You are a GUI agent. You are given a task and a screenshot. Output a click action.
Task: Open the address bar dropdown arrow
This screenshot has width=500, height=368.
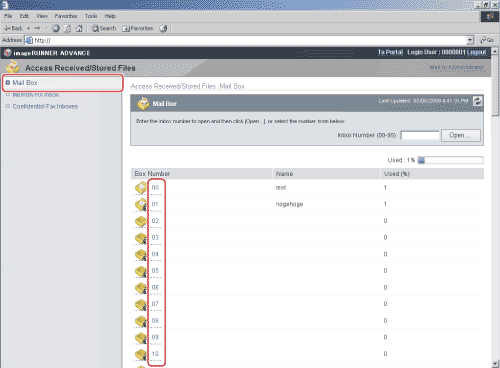470,40
